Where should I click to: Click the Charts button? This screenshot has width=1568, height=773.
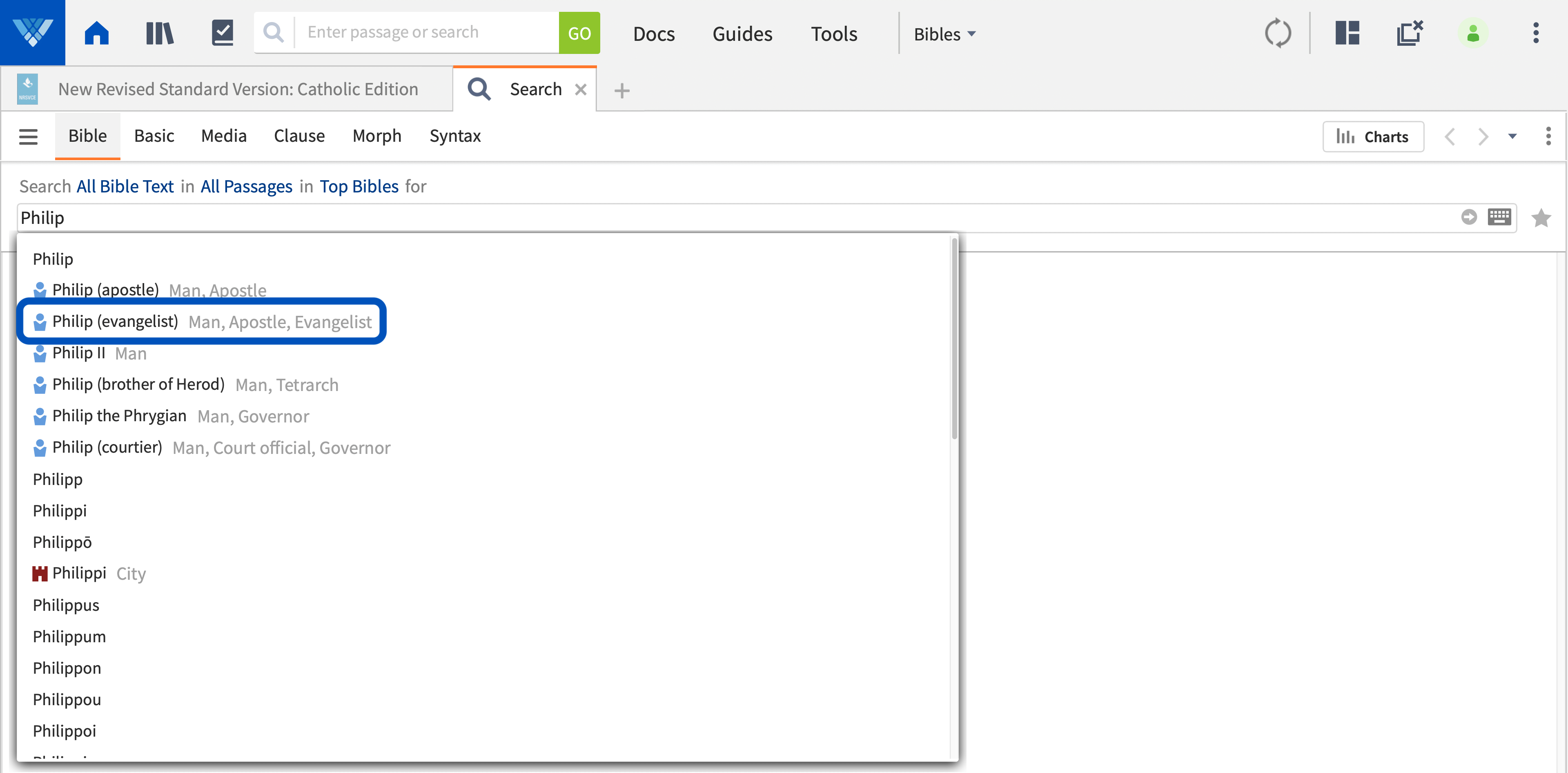pos(1373,136)
